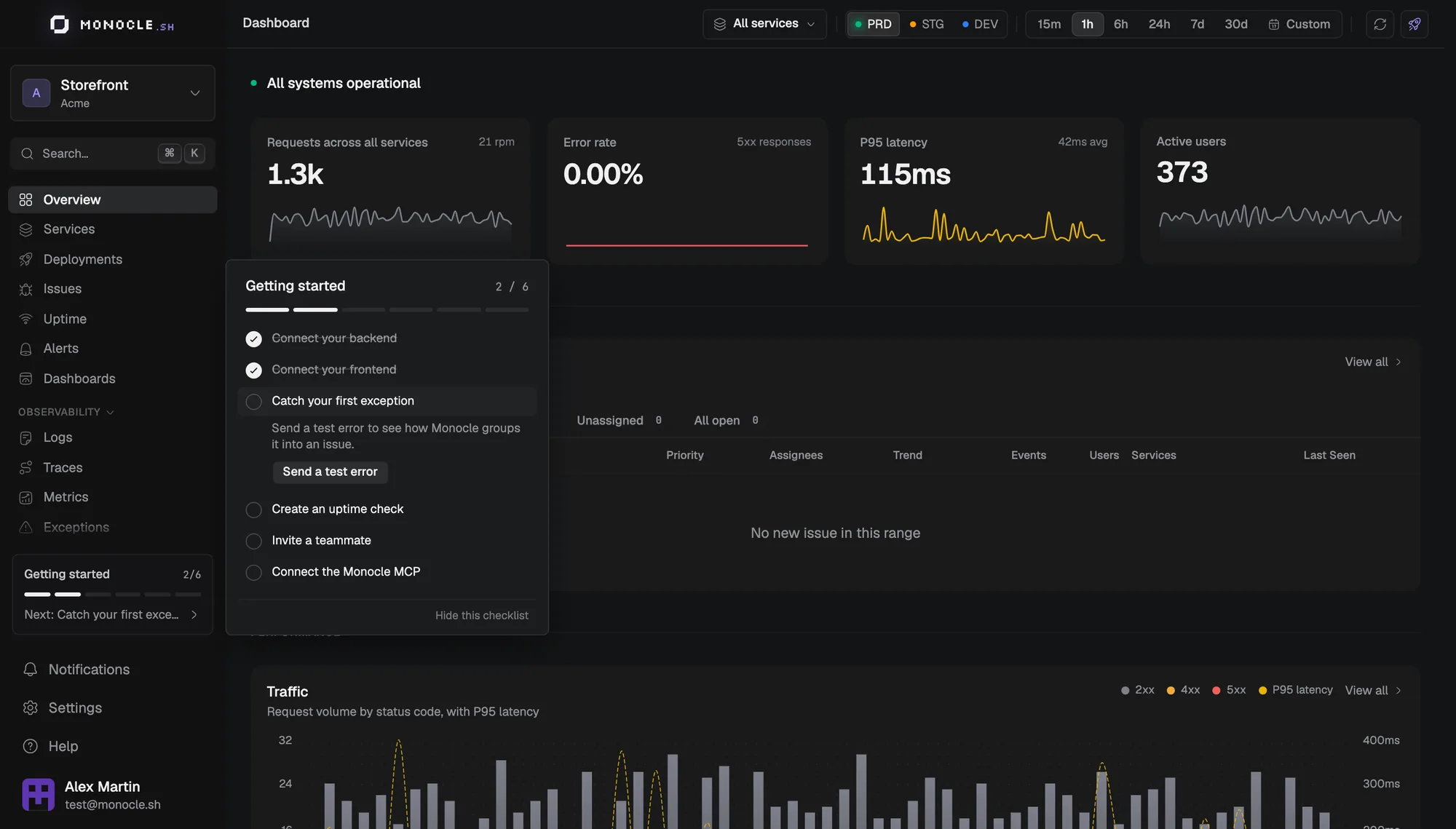Open the All services dropdown
Image resolution: width=1456 pixels, height=829 pixels.
pos(764,24)
